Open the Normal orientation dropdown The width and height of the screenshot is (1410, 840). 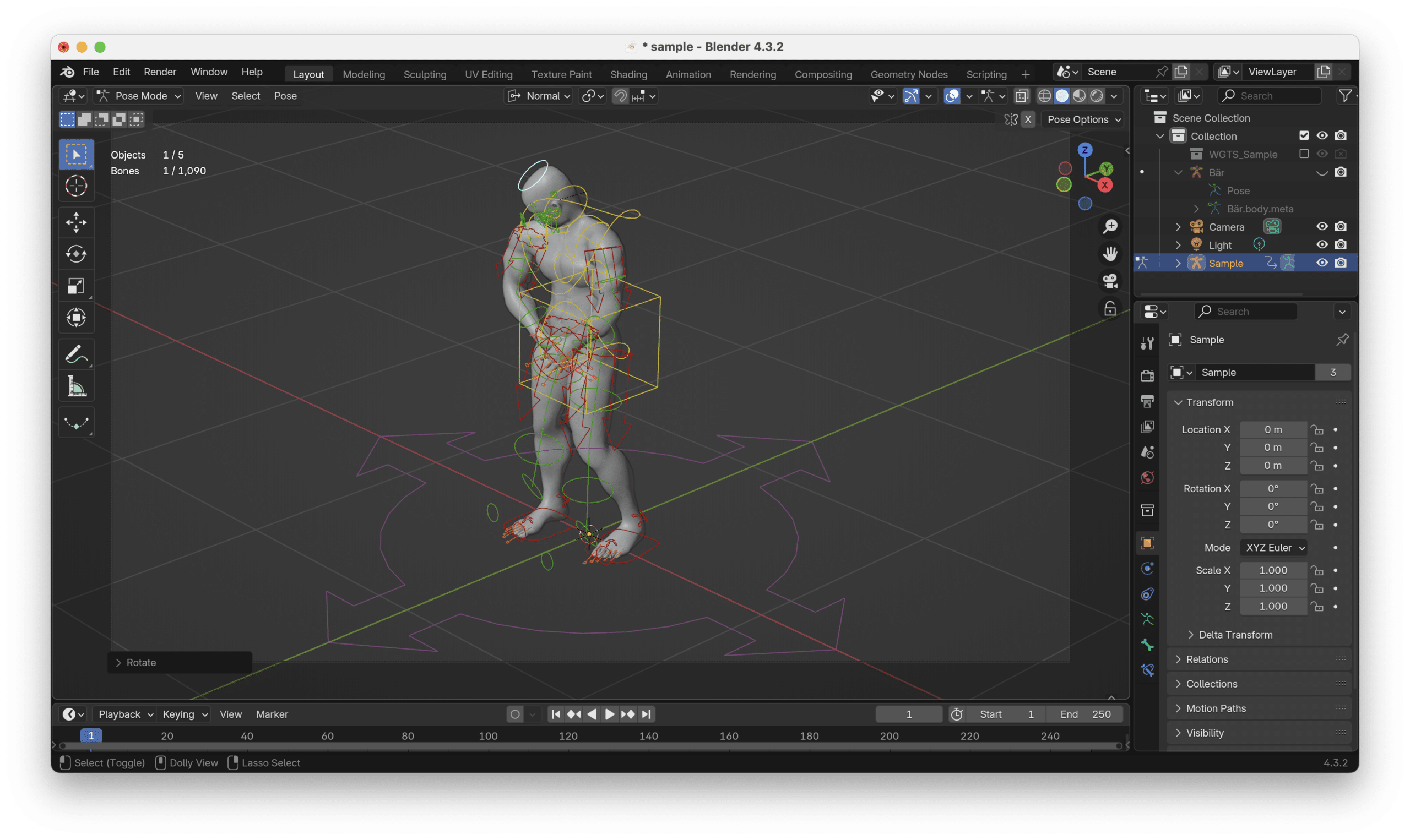pyautogui.click(x=538, y=96)
